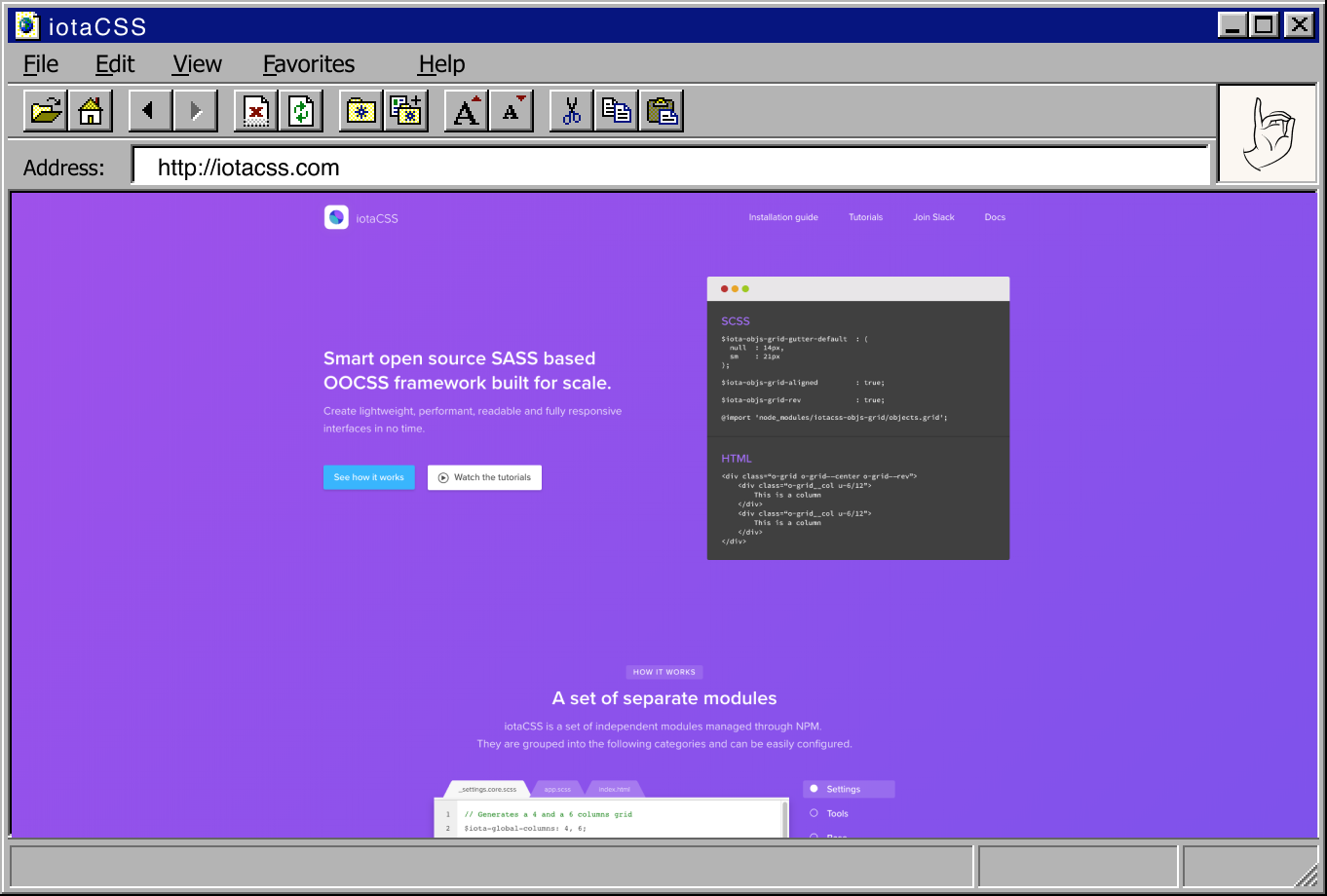Click the "$iota-objs-grid-aligned" code line
1327x896 pixels.
point(803,382)
